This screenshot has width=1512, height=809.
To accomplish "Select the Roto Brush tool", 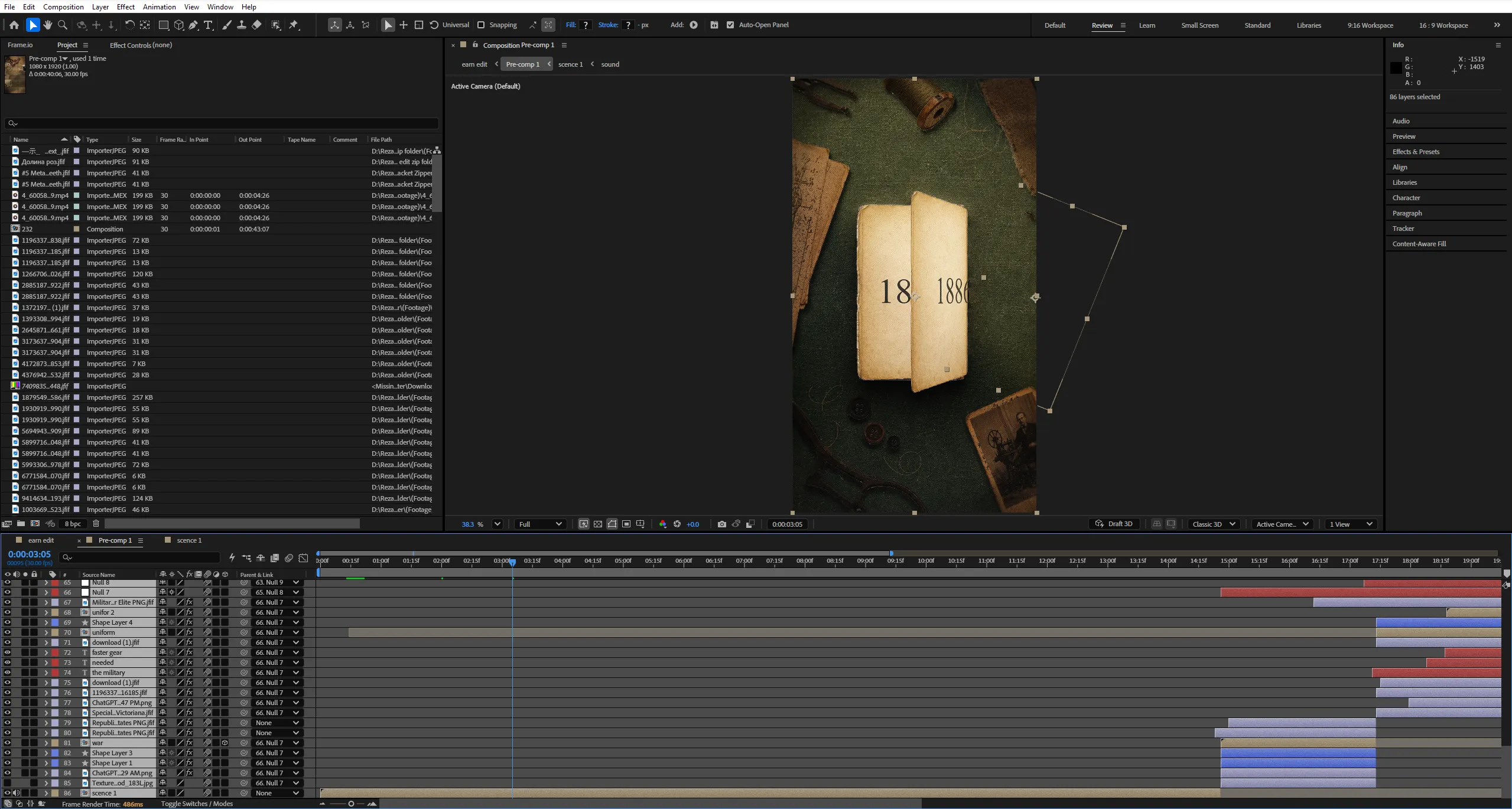I will (276, 25).
